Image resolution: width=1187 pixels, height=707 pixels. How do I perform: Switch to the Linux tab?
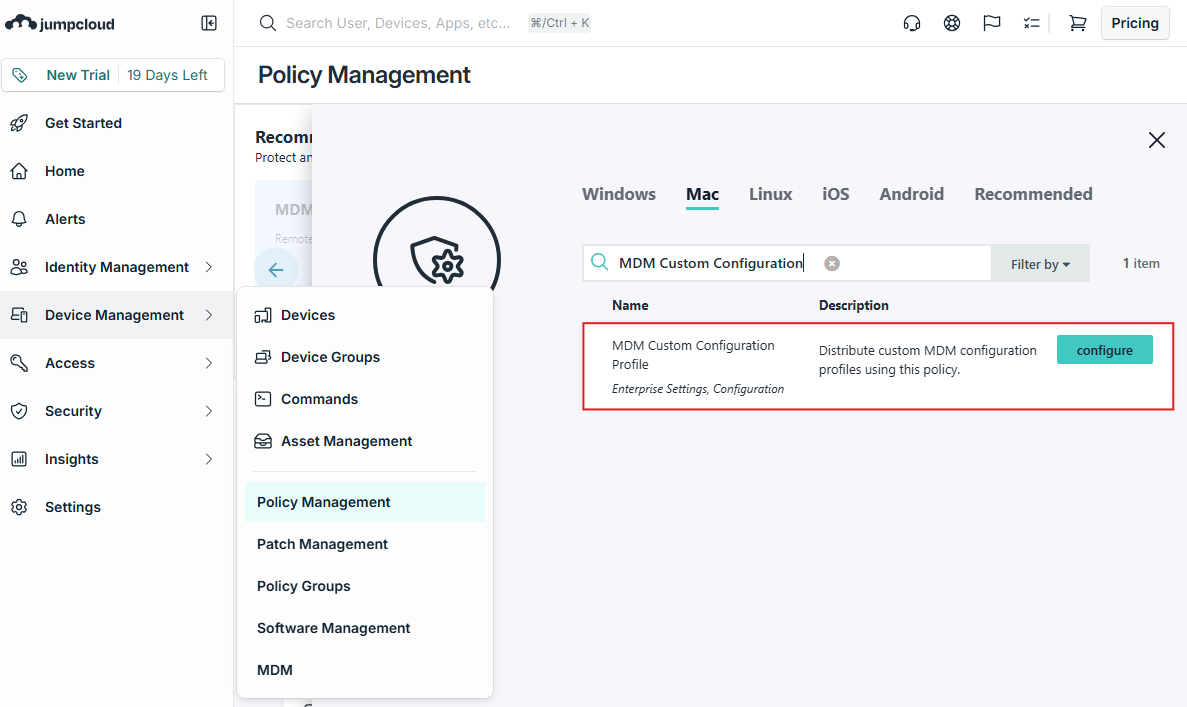click(771, 194)
